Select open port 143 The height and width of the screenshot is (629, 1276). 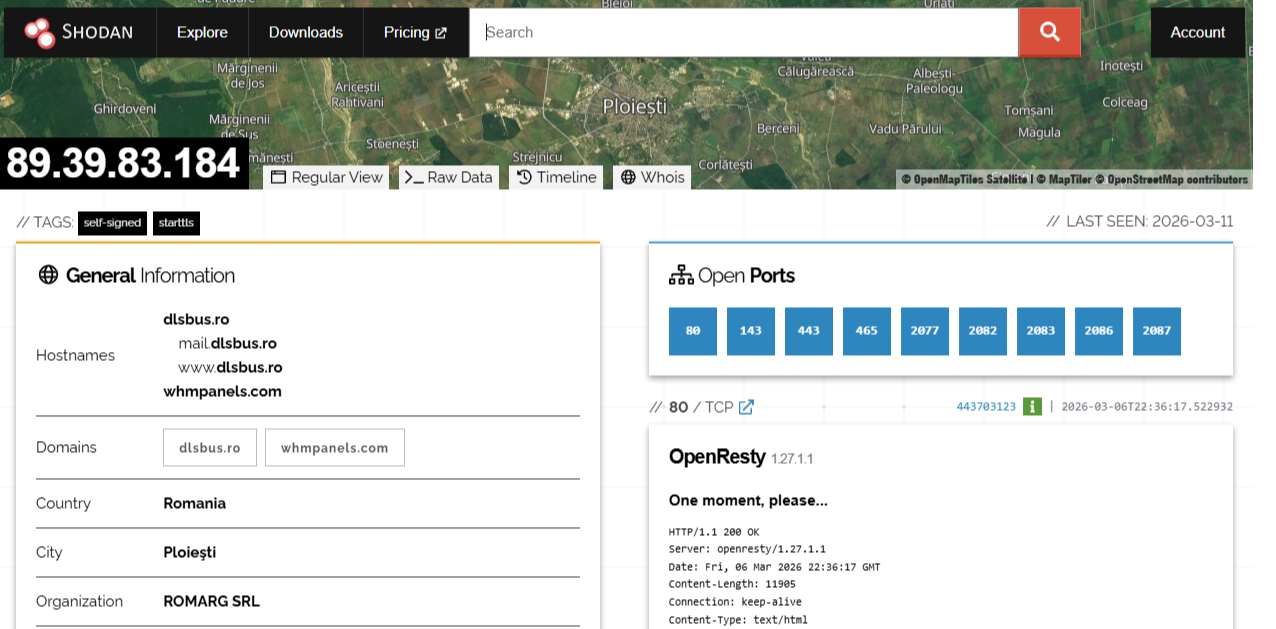coord(751,331)
